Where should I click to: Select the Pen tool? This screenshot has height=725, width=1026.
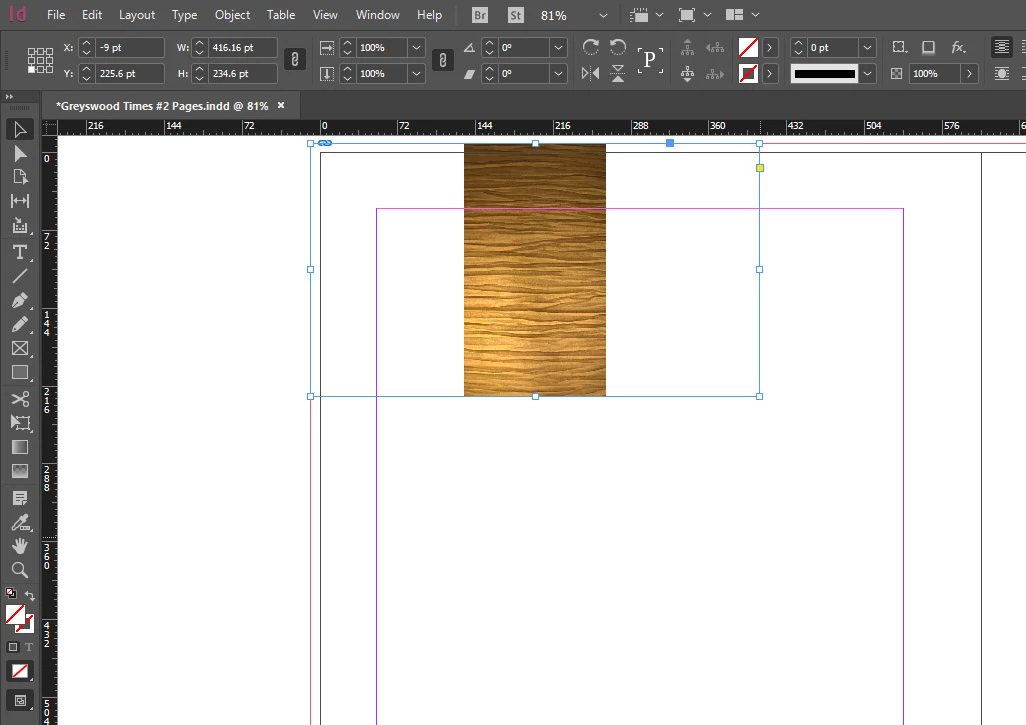[20, 300]
